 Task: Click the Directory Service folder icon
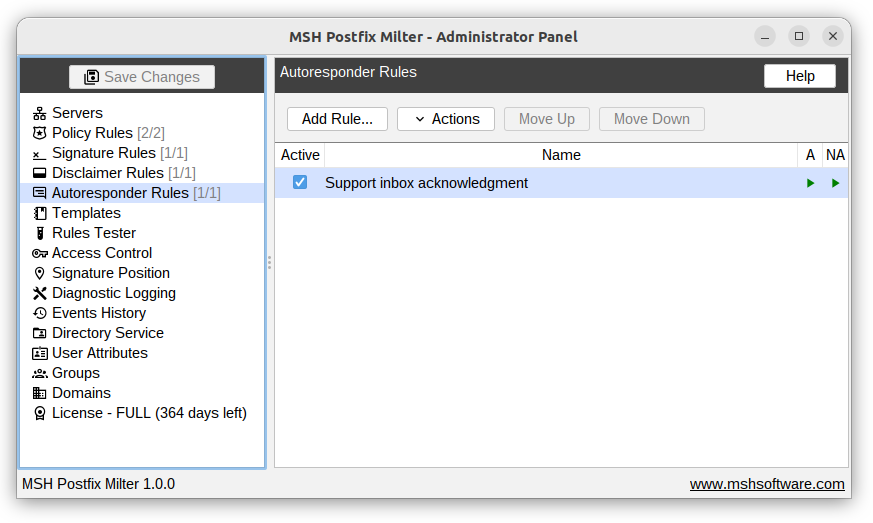pyautogui.click(x=40, y=334)
